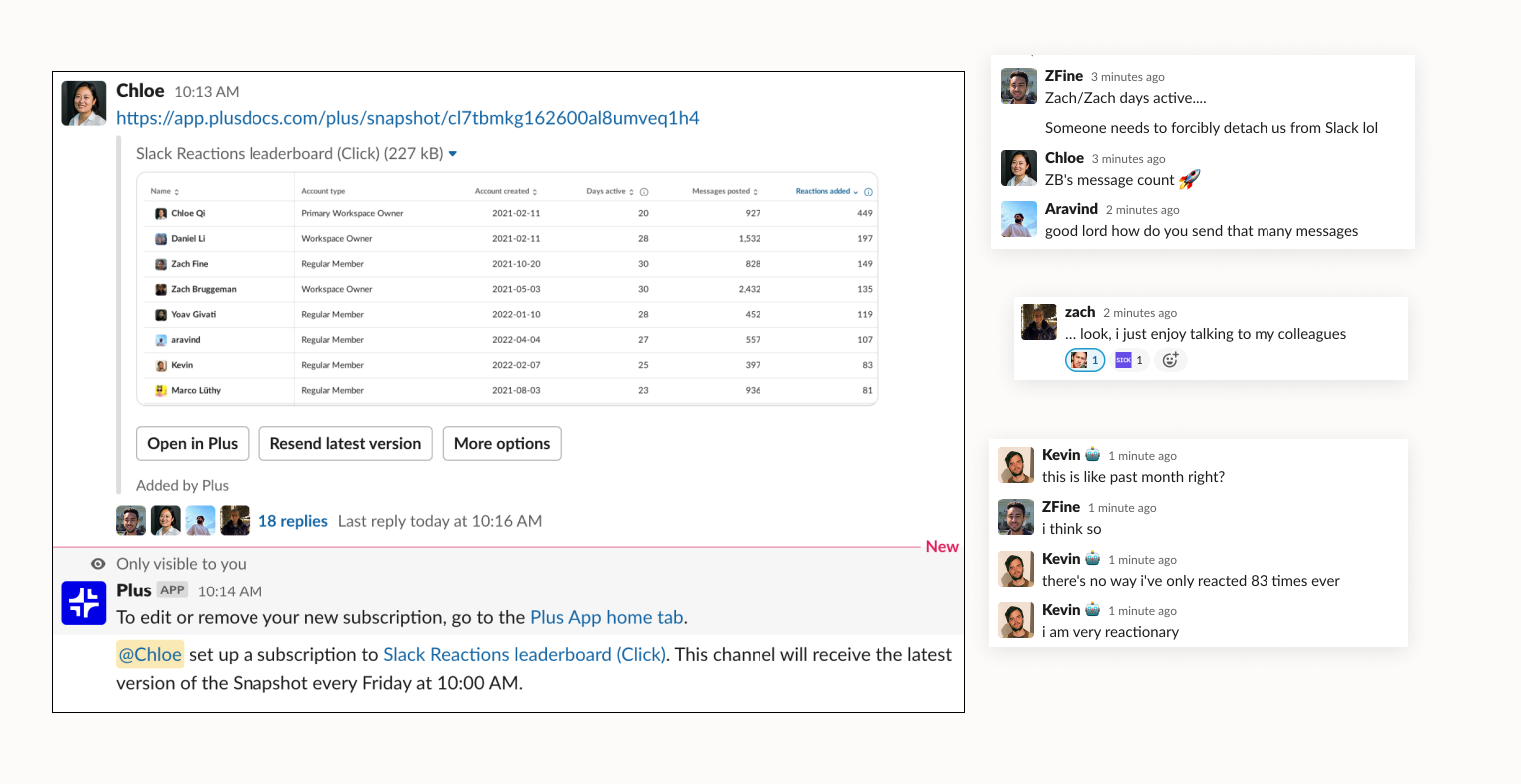
Task: Toggle the Reactions added sort order
Action: coord(827,191)
